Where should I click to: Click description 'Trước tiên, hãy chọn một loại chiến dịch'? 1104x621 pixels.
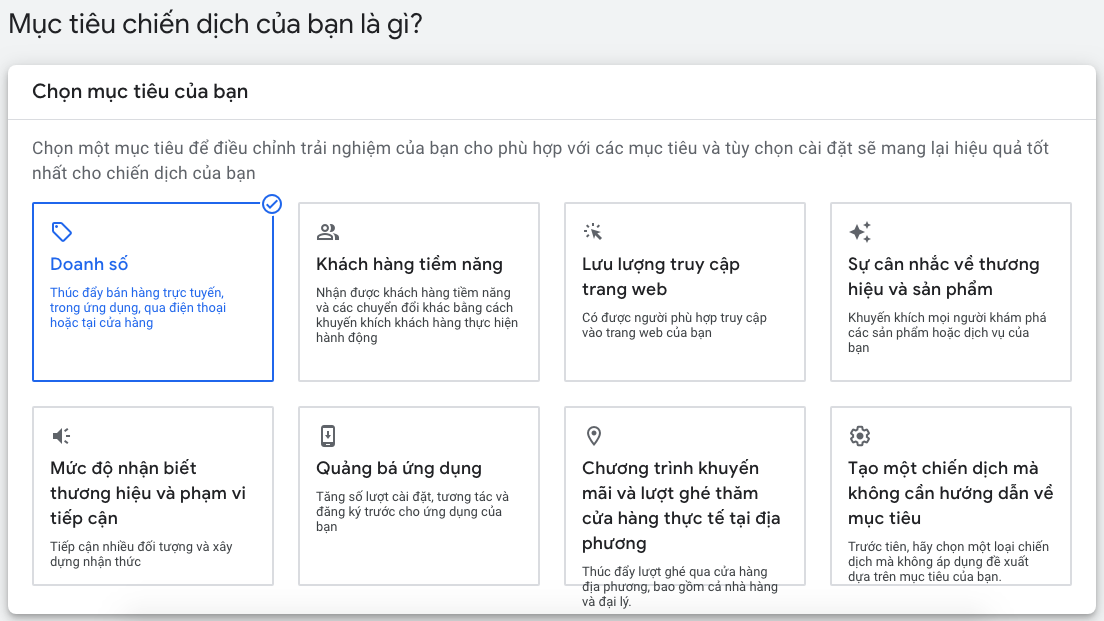[948, 561]
